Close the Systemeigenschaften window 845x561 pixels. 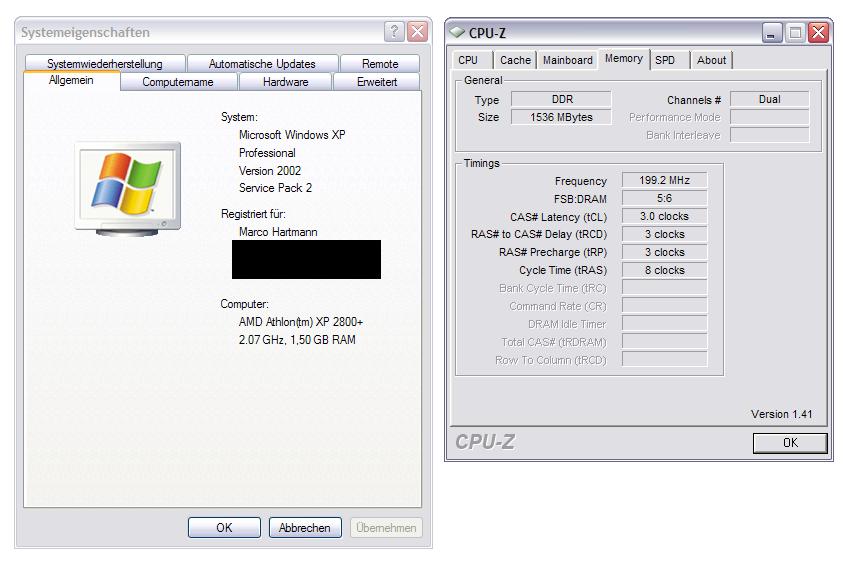418,32
